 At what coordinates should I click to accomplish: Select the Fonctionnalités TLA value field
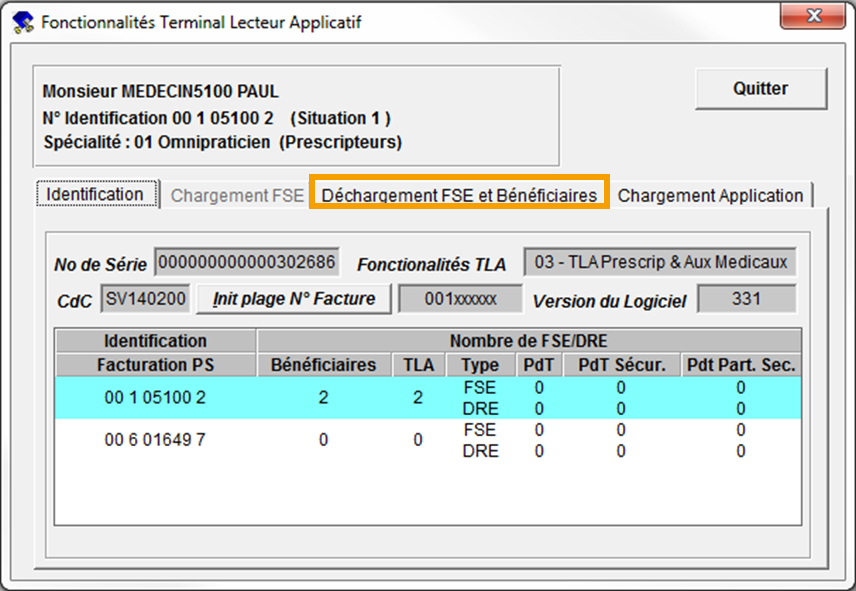(x=660, y=263)
